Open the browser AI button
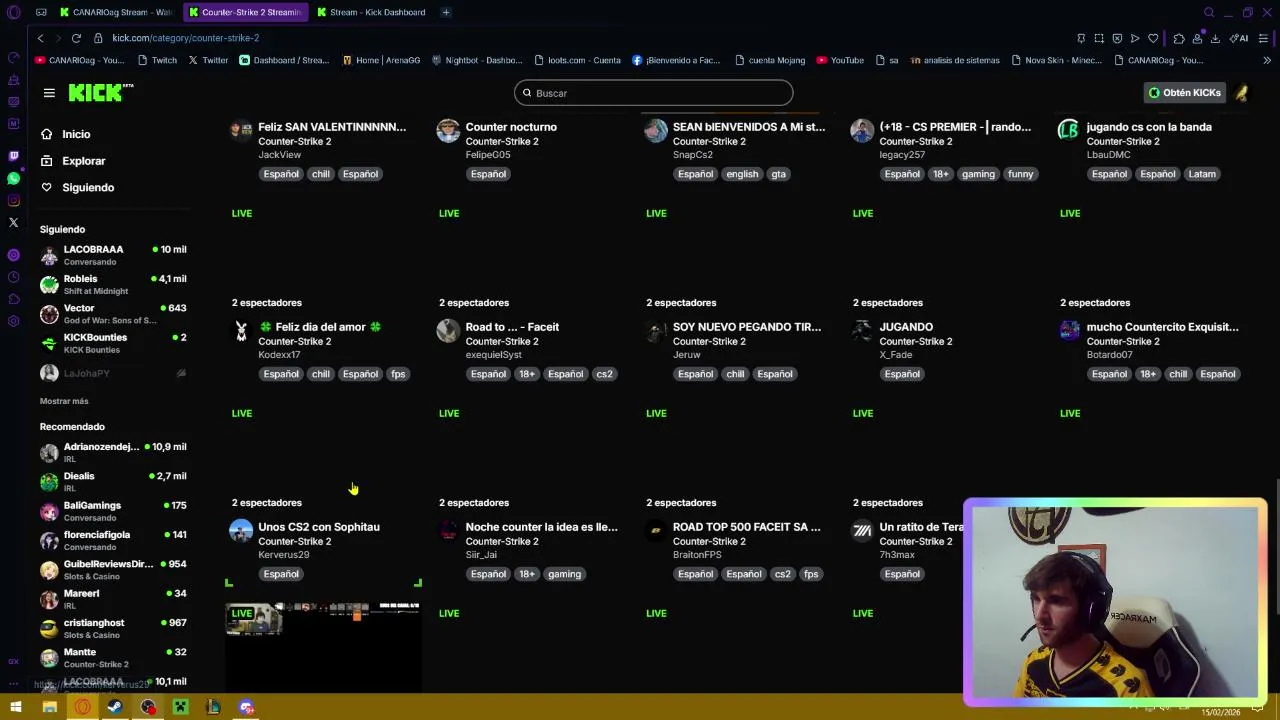Viewport: 1280px width, 720px height. pos(1240,38)
